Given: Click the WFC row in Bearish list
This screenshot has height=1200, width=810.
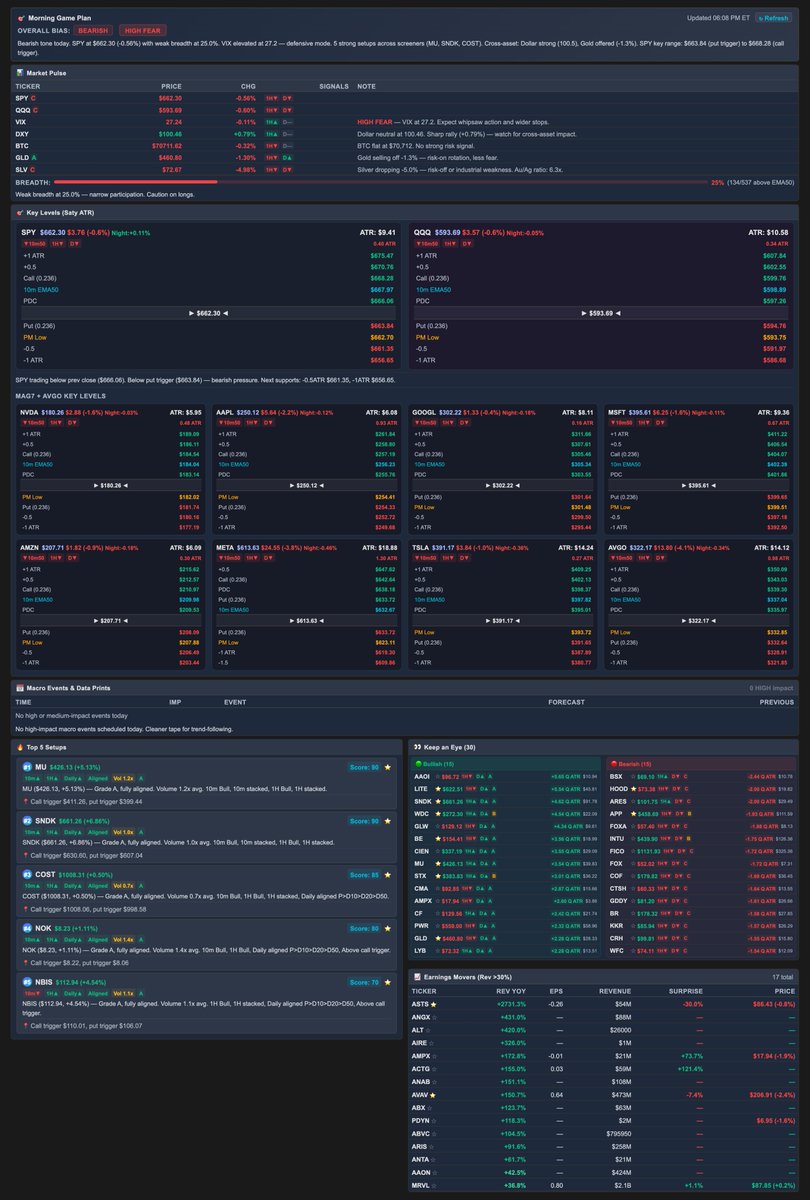Looking at the screenshot, I should click(701, 951).
